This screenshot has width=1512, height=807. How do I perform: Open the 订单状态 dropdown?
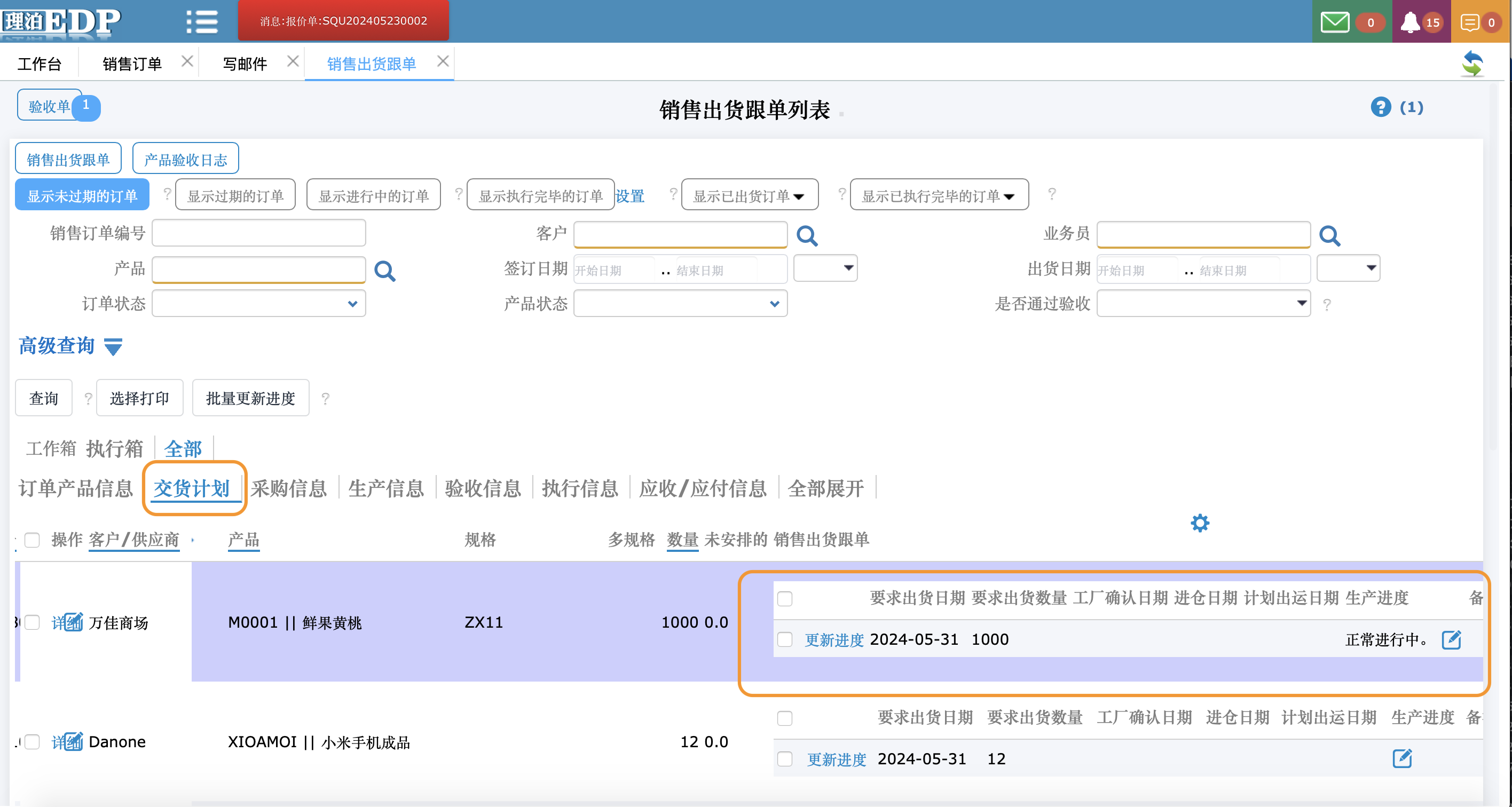(259, 304)
